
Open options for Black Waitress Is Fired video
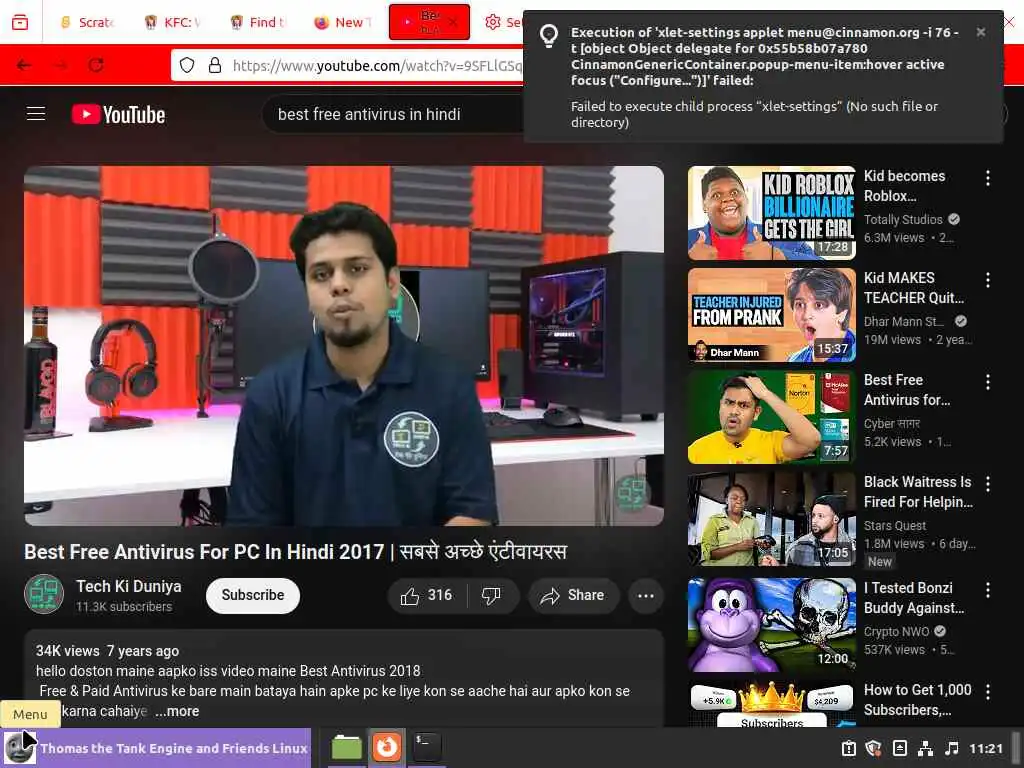pyautogui.click(x=988, y=483)
